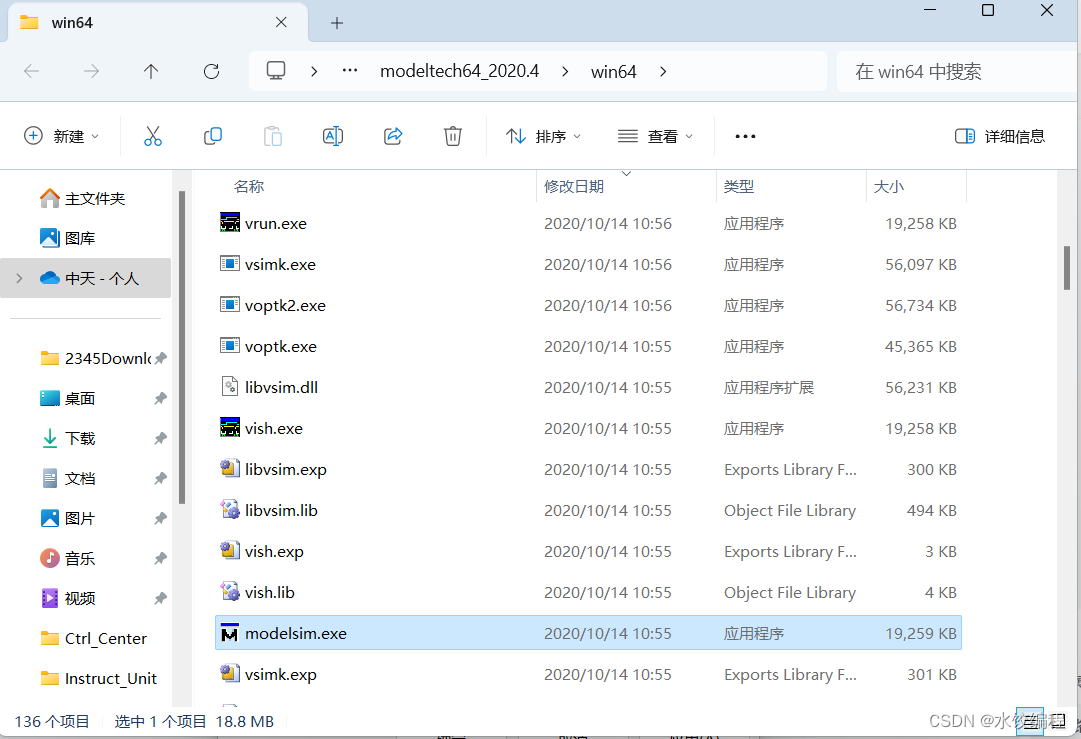1081x739 pixels.
Task: Open Ctrl_Center folder in sidebar
Action: pyautogui.click(x=94, y=638)
